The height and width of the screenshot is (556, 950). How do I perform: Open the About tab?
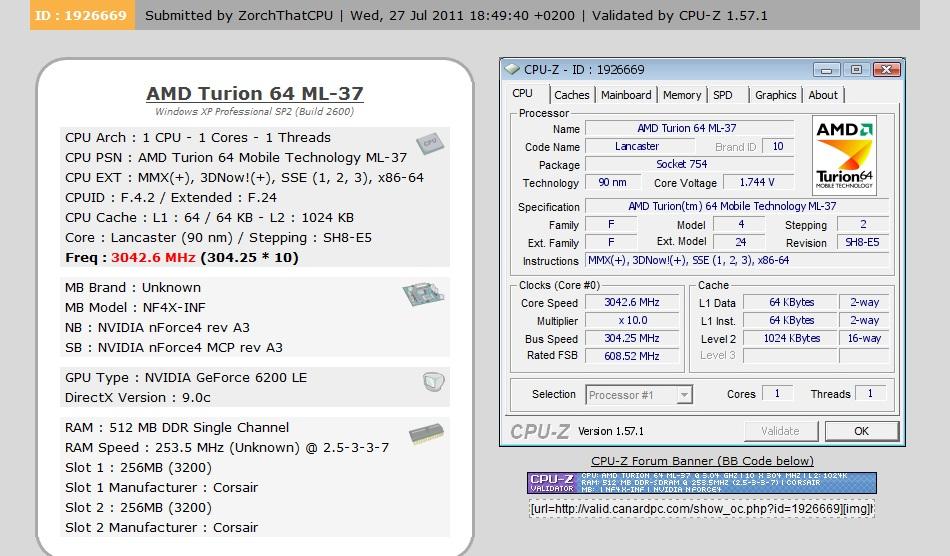[x=823, y=95]
